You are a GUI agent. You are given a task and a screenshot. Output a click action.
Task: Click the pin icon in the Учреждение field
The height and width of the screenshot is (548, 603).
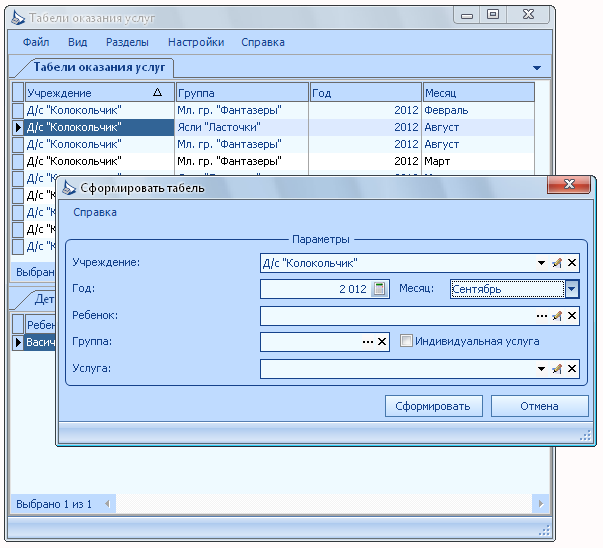coord(556,263)
